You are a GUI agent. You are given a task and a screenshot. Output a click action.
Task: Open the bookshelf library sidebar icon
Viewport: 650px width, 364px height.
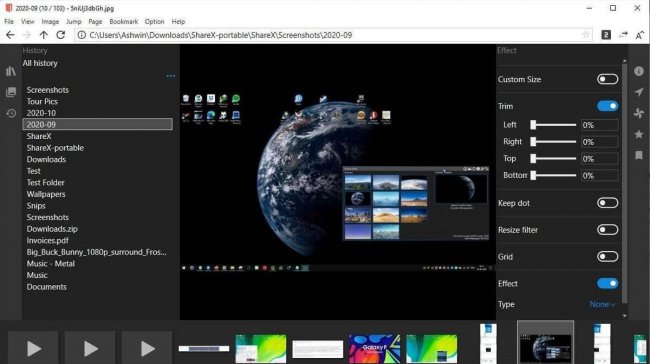[x=11, y=71]
